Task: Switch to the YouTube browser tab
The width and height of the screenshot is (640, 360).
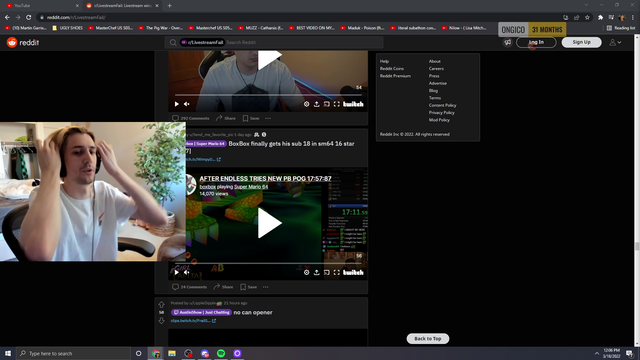Action: (x=41, y=6)
